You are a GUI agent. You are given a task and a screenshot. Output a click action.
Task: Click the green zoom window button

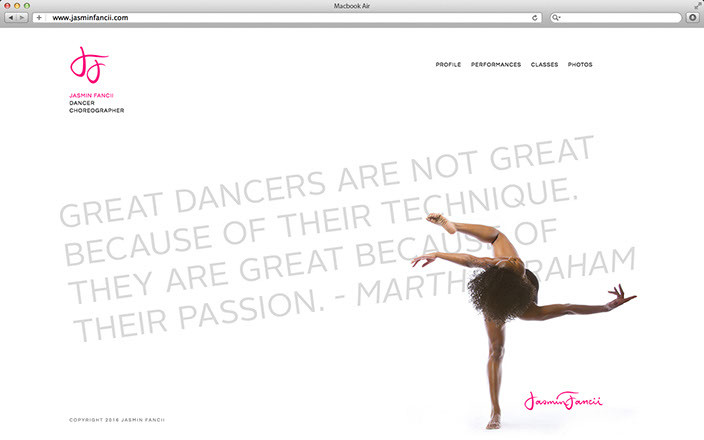point(28,5)
